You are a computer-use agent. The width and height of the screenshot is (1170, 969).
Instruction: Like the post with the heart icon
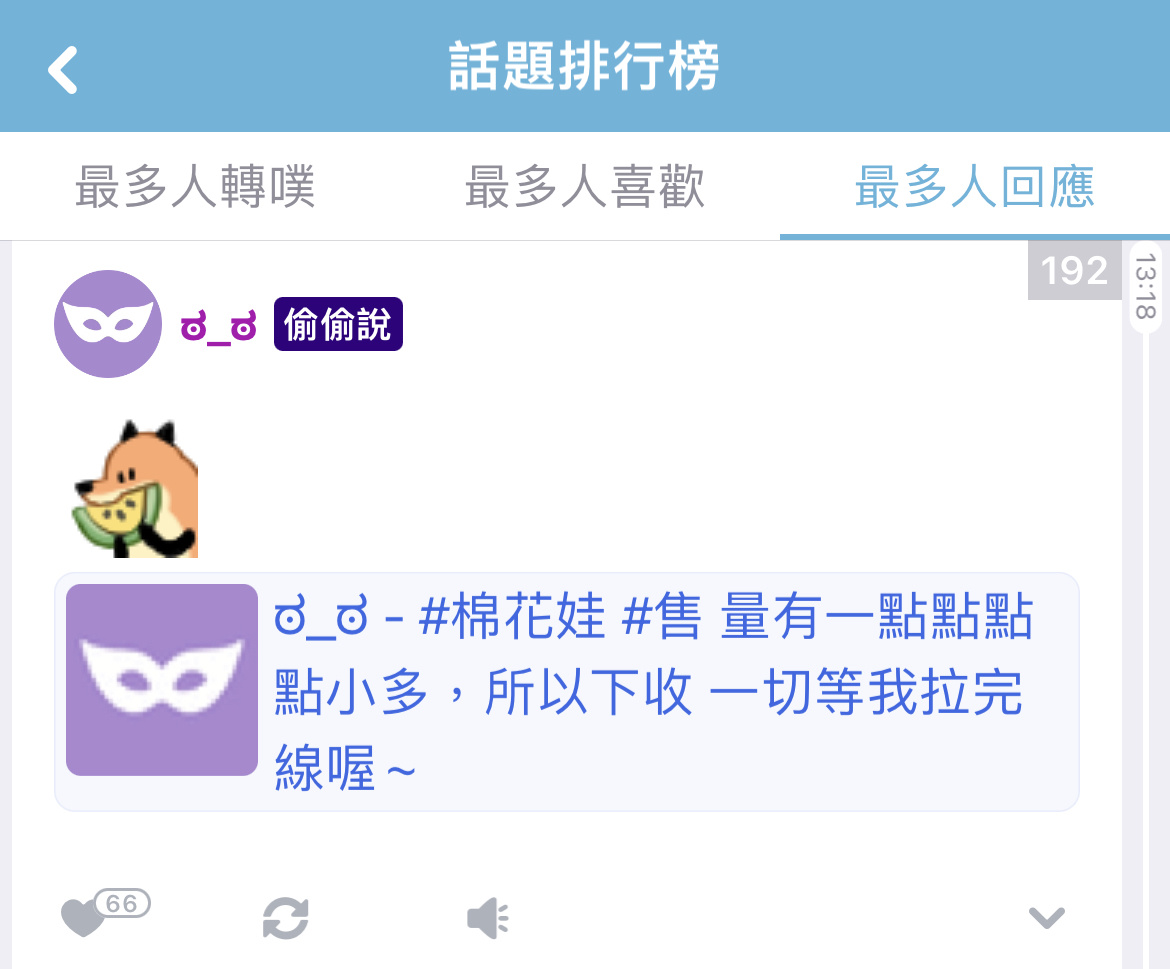pyautogui.click(x=81, y=917)
